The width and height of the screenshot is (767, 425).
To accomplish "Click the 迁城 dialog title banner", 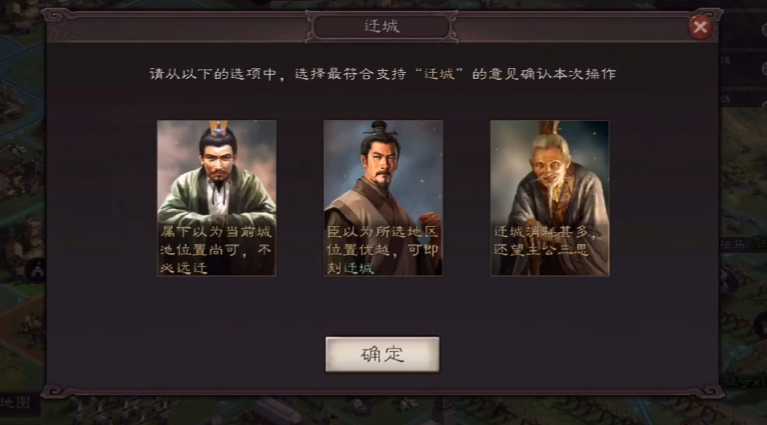I will coord(382,26).
